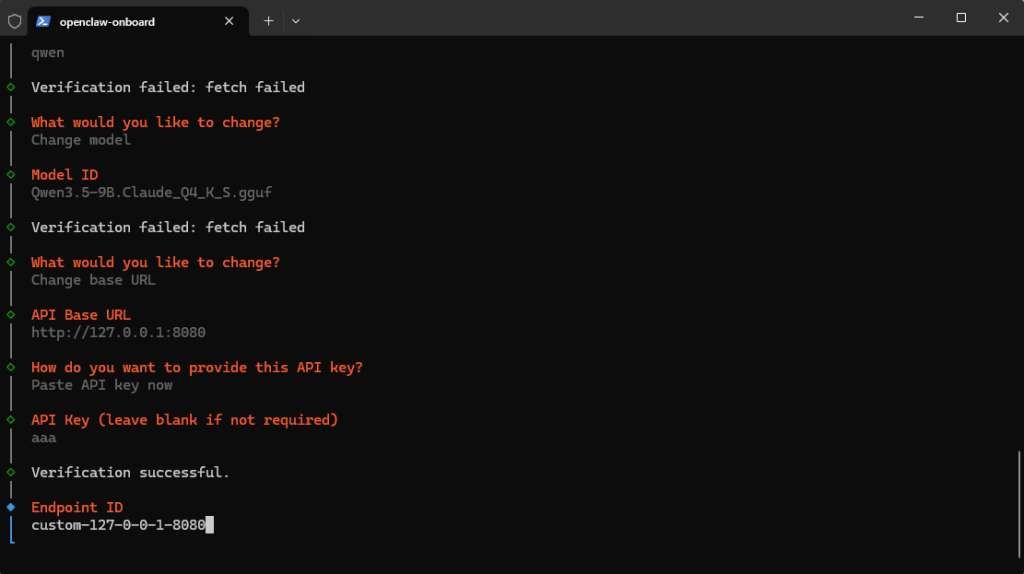Close the terminal window

click(x=1004, y=18)
